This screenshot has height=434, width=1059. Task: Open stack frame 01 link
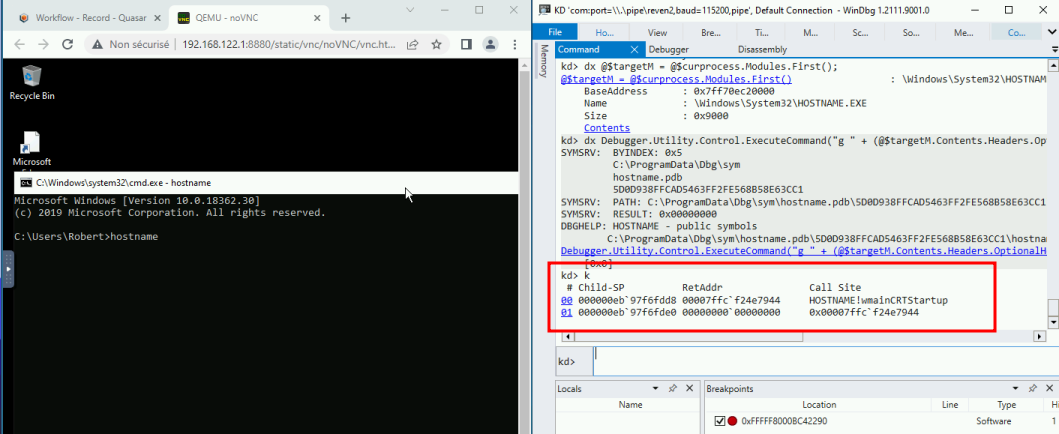(567, 313)
